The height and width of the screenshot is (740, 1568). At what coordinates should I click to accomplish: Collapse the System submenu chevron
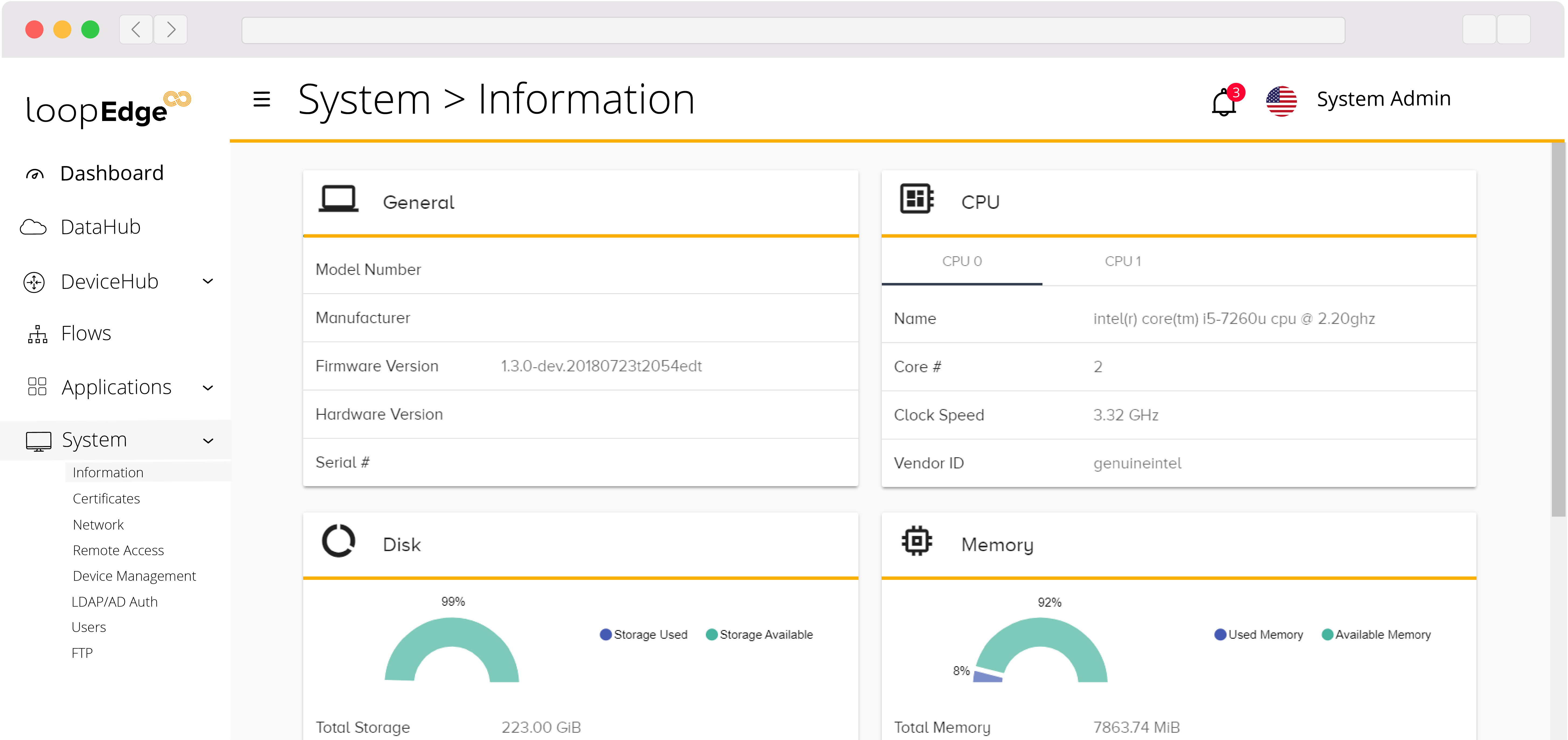tap(208, 441)
